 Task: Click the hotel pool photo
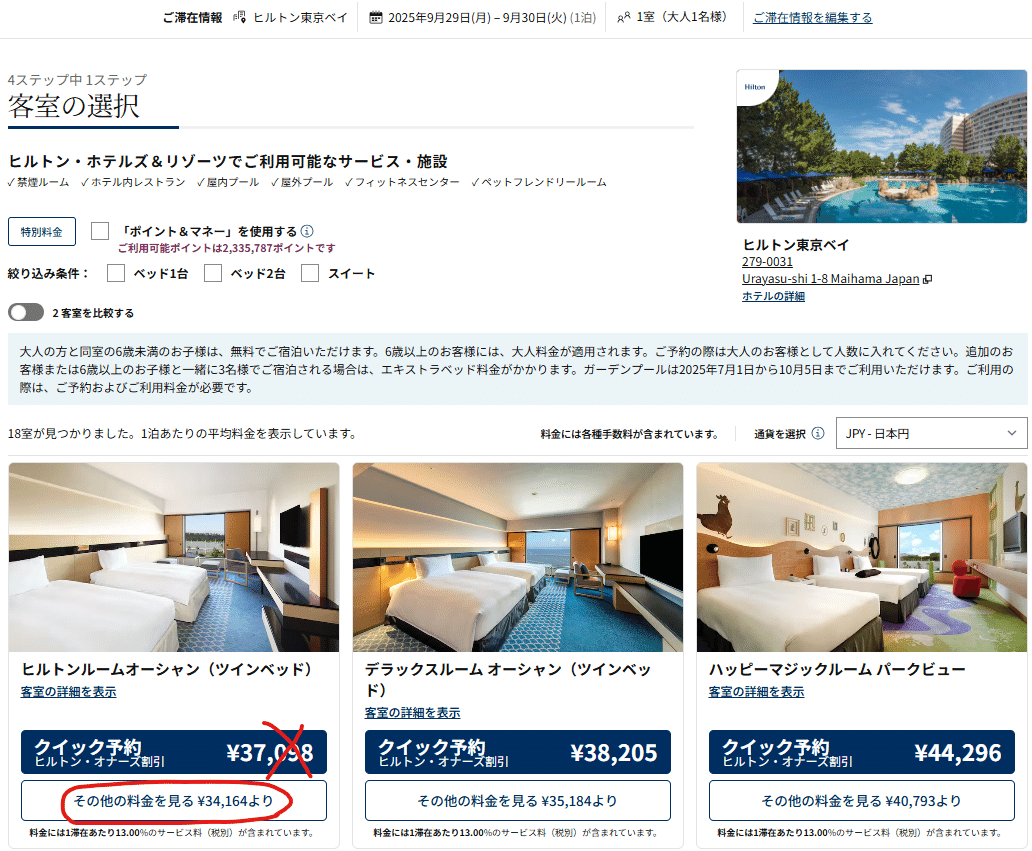point(882,146)
